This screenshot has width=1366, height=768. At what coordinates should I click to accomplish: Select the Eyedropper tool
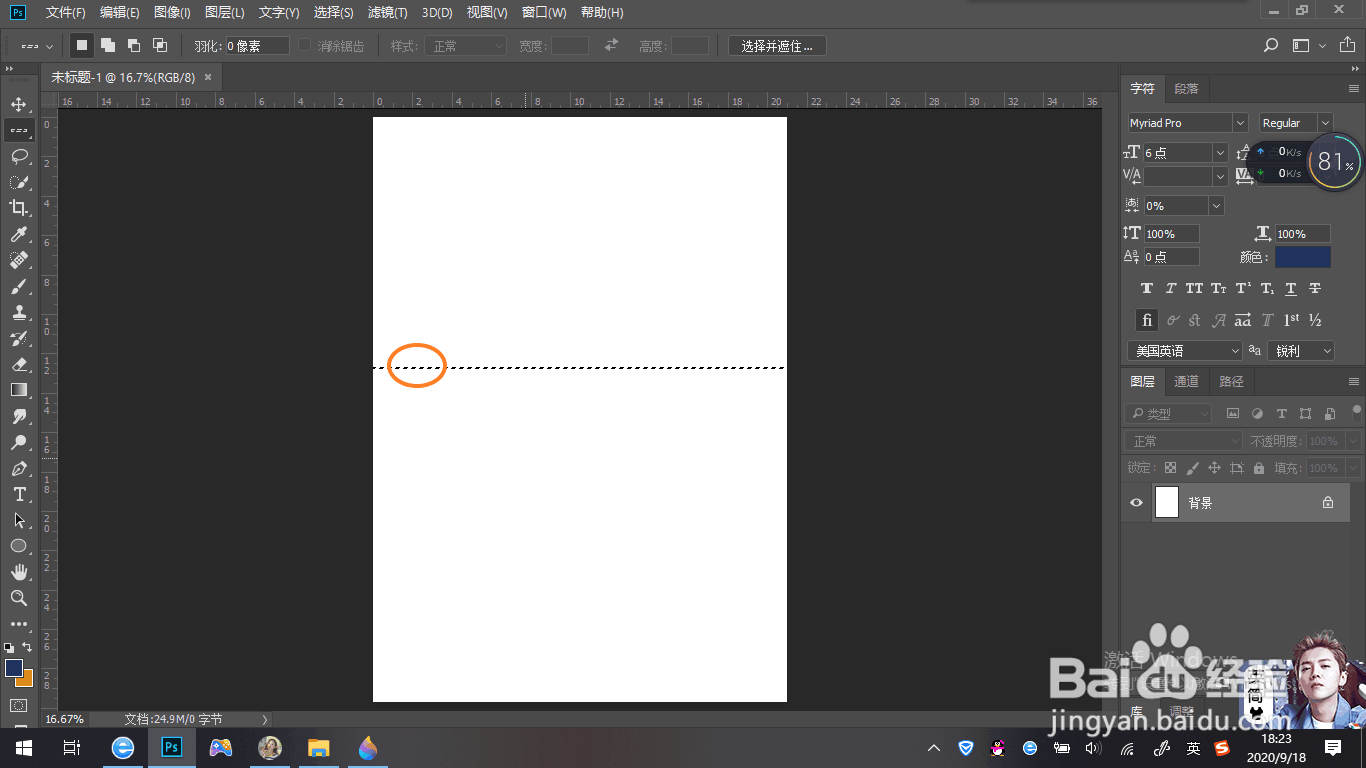18,234
